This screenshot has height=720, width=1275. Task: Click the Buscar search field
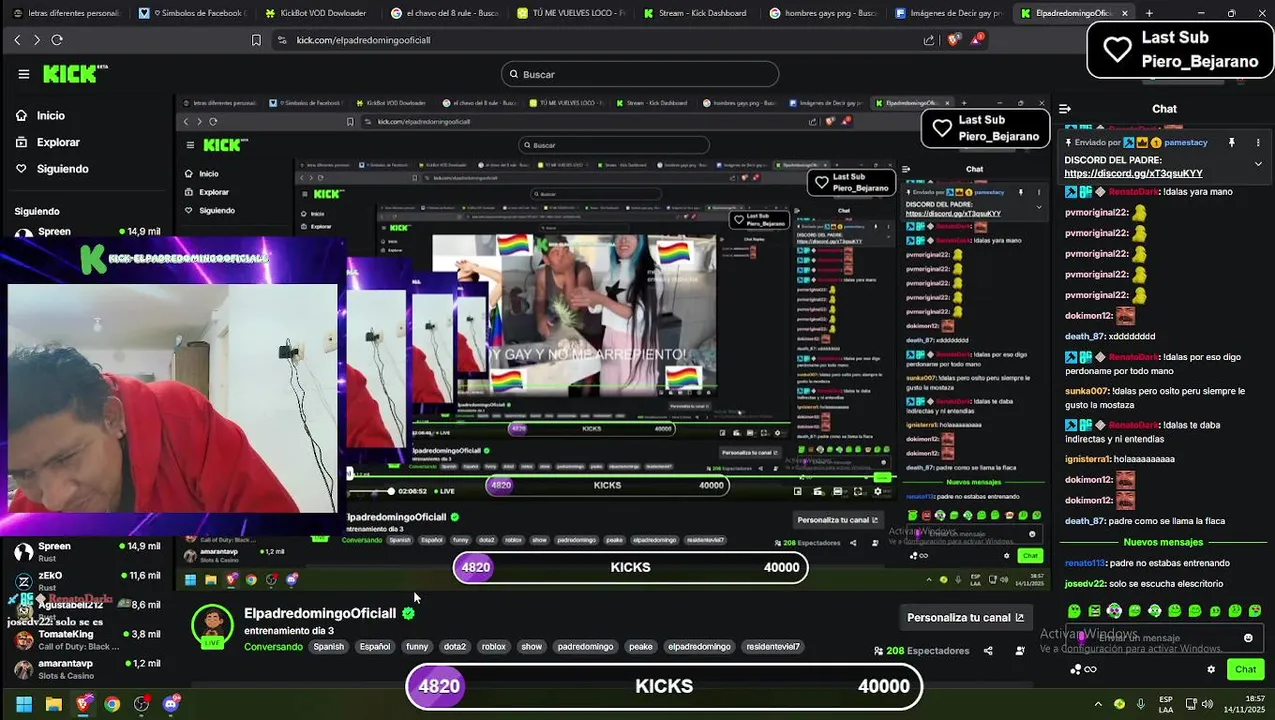click(640, 74)
